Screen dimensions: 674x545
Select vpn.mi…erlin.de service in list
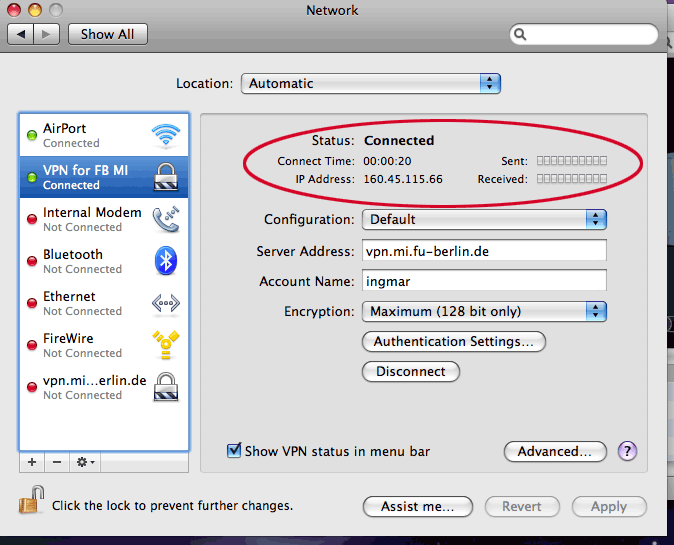pos(95,387)
